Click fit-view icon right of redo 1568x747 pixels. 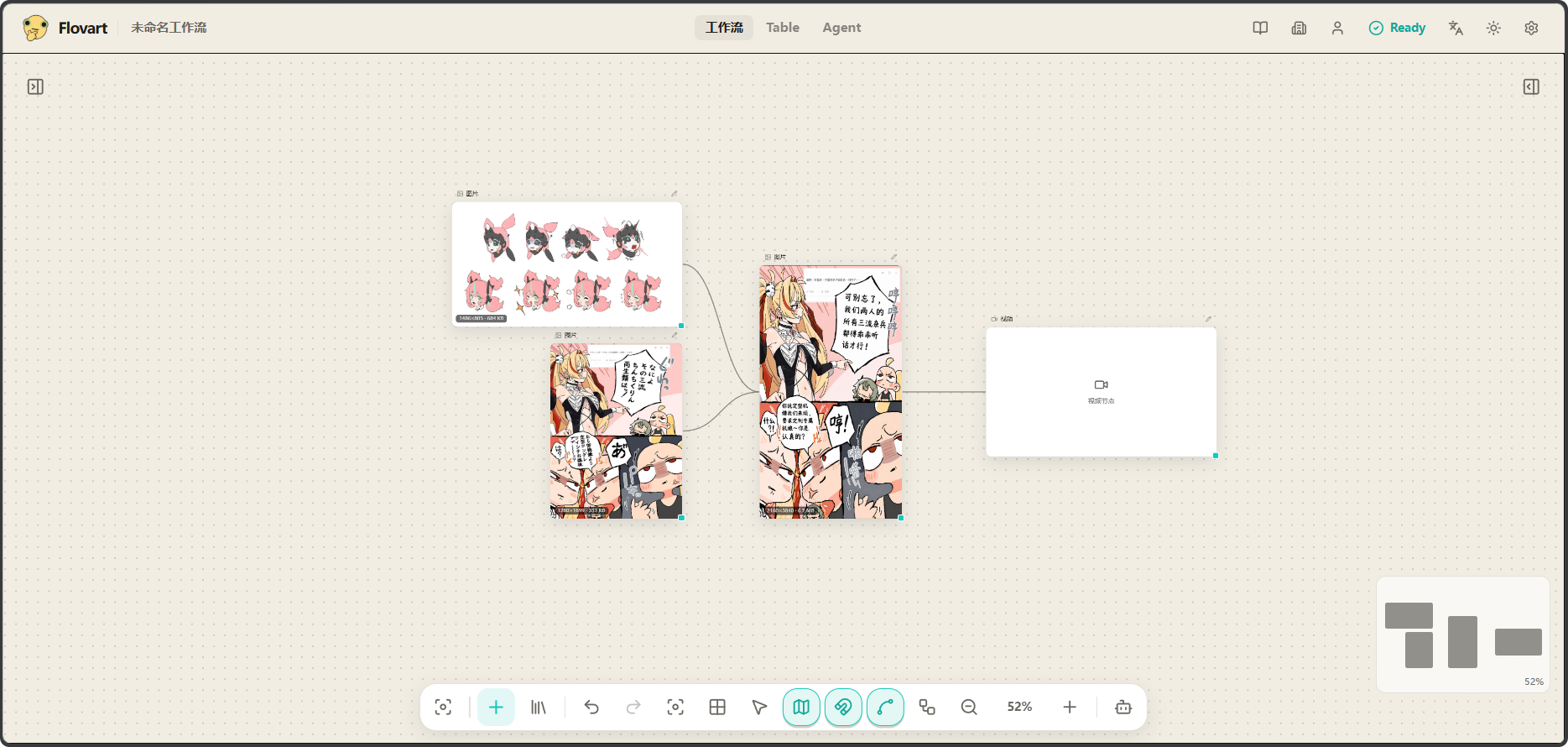[x=675, y=707]
